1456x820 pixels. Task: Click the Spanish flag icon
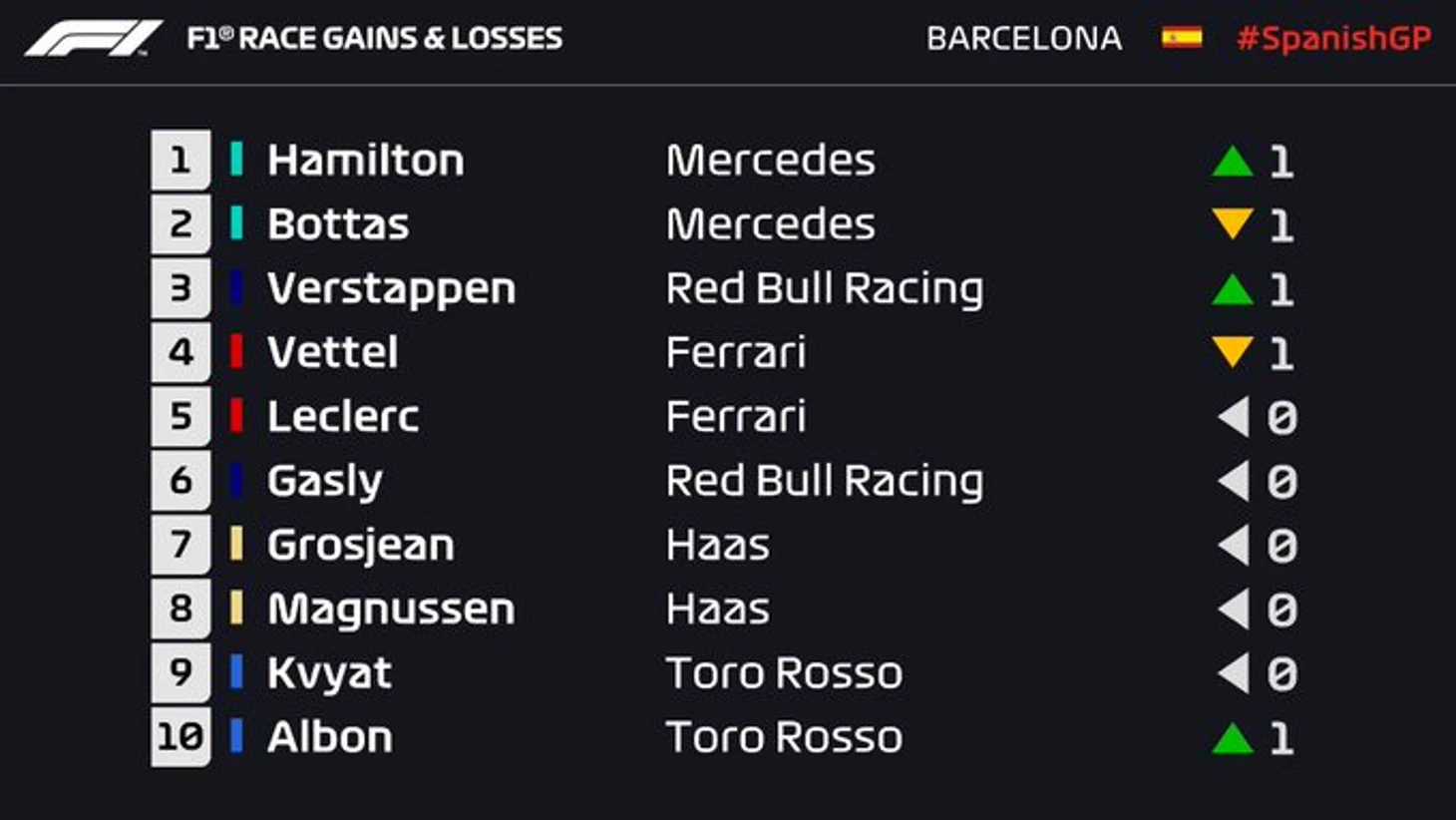1181,38
